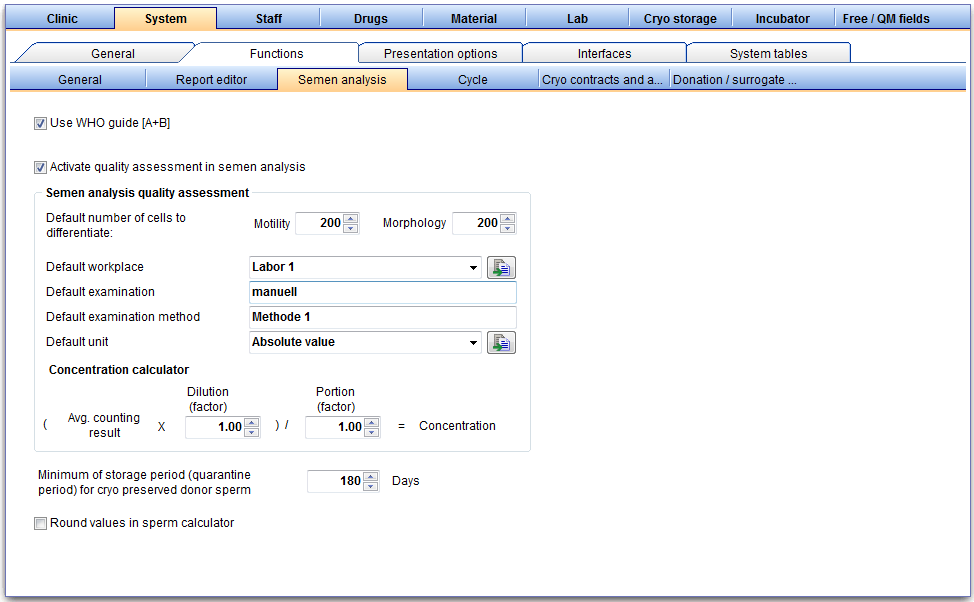Decrease Morphology cell count with down arrow
This screenshot has height=602, width=974.
point(507,228)
